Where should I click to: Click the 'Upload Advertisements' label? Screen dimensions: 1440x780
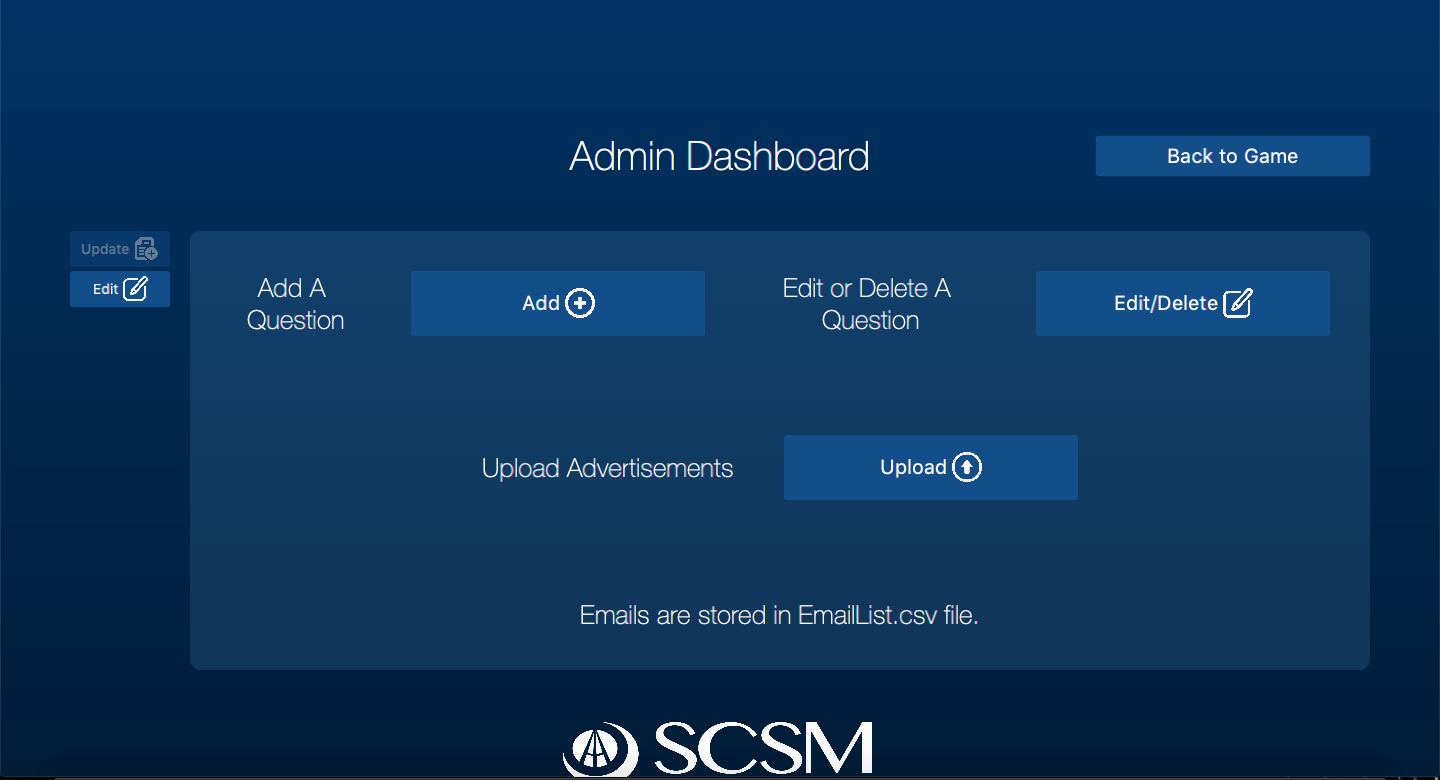(x=607, y=468)
